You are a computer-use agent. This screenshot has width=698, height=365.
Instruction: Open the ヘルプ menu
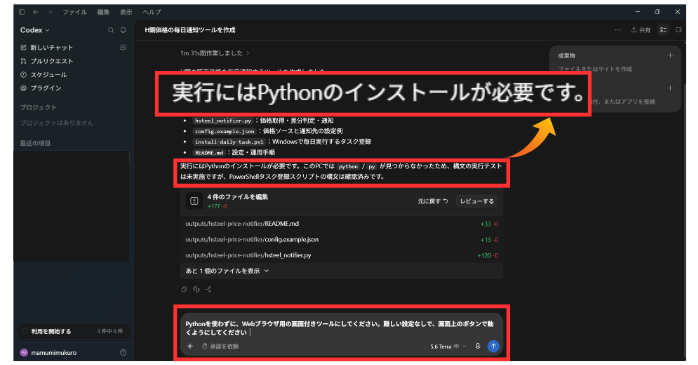click(x=152, y=12)
